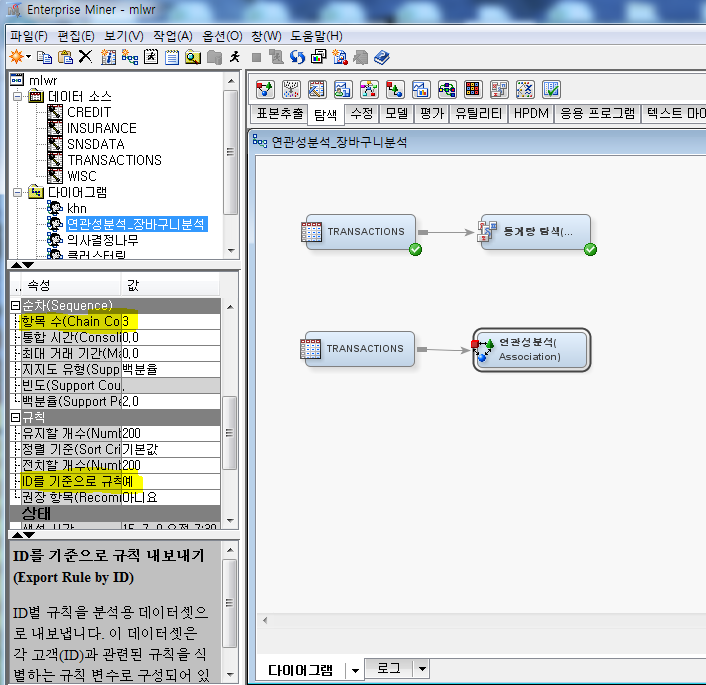Select the WISC data source

click(x=81, y=176)
